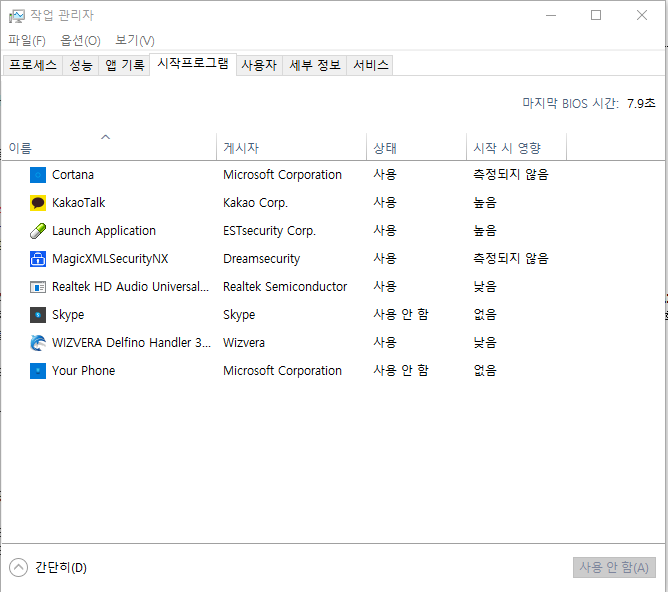Select the Cortana name text
668x592 pixels.
[x=73, y=175]
